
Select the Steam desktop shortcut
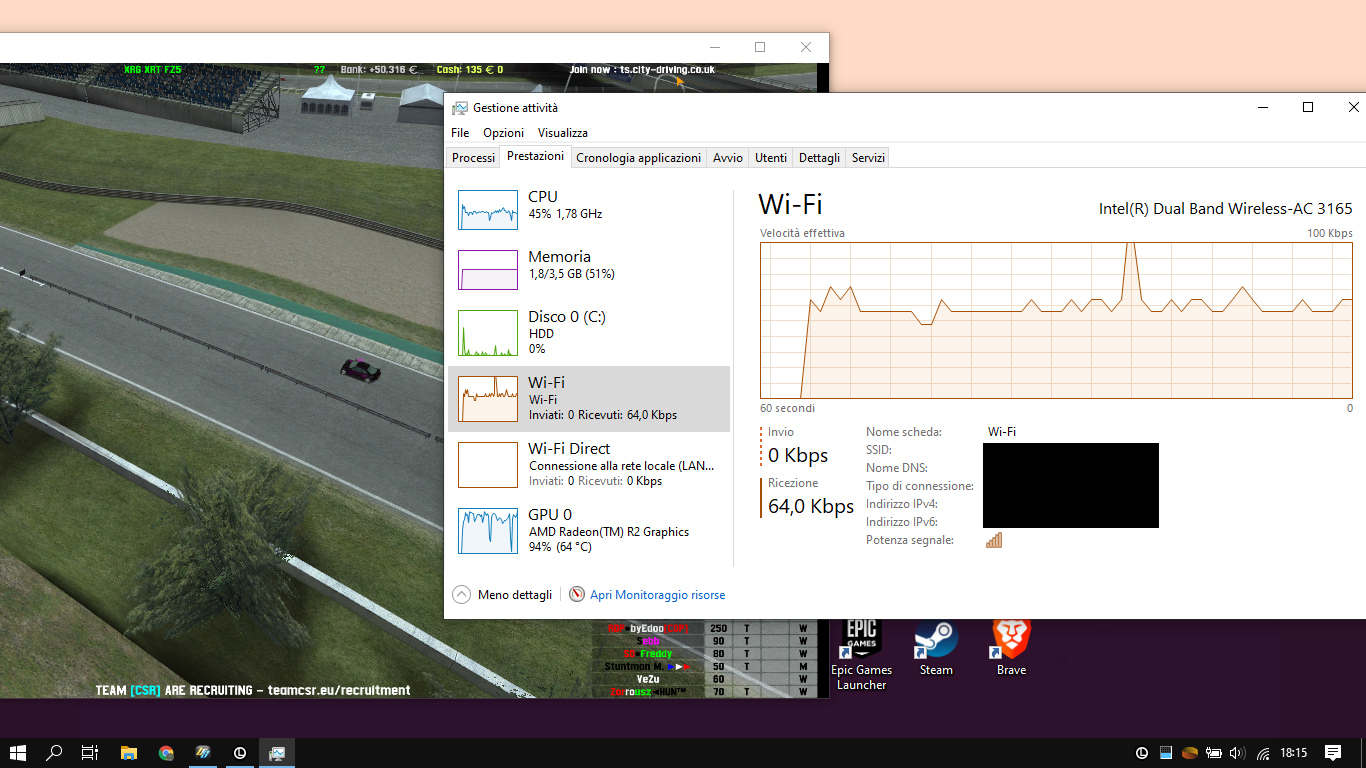click(x=936, y=648)
